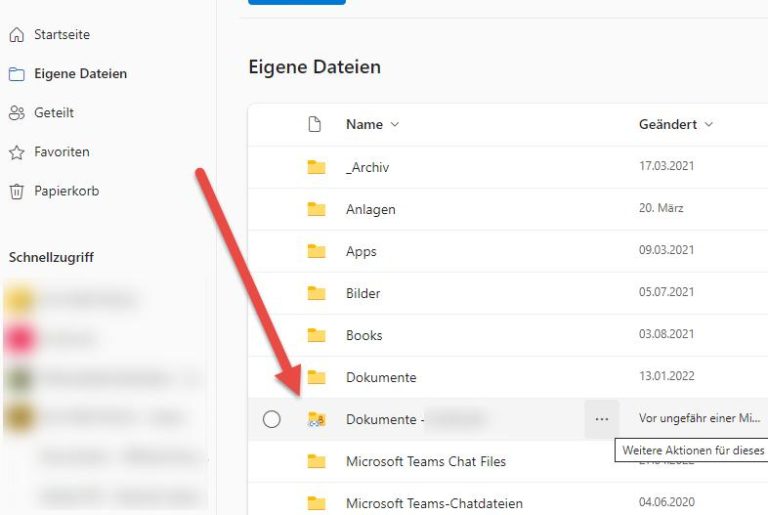Viewport: 768px width, 515px height.
Task: Click the Apps folder icon
Action: click(316, 251)
